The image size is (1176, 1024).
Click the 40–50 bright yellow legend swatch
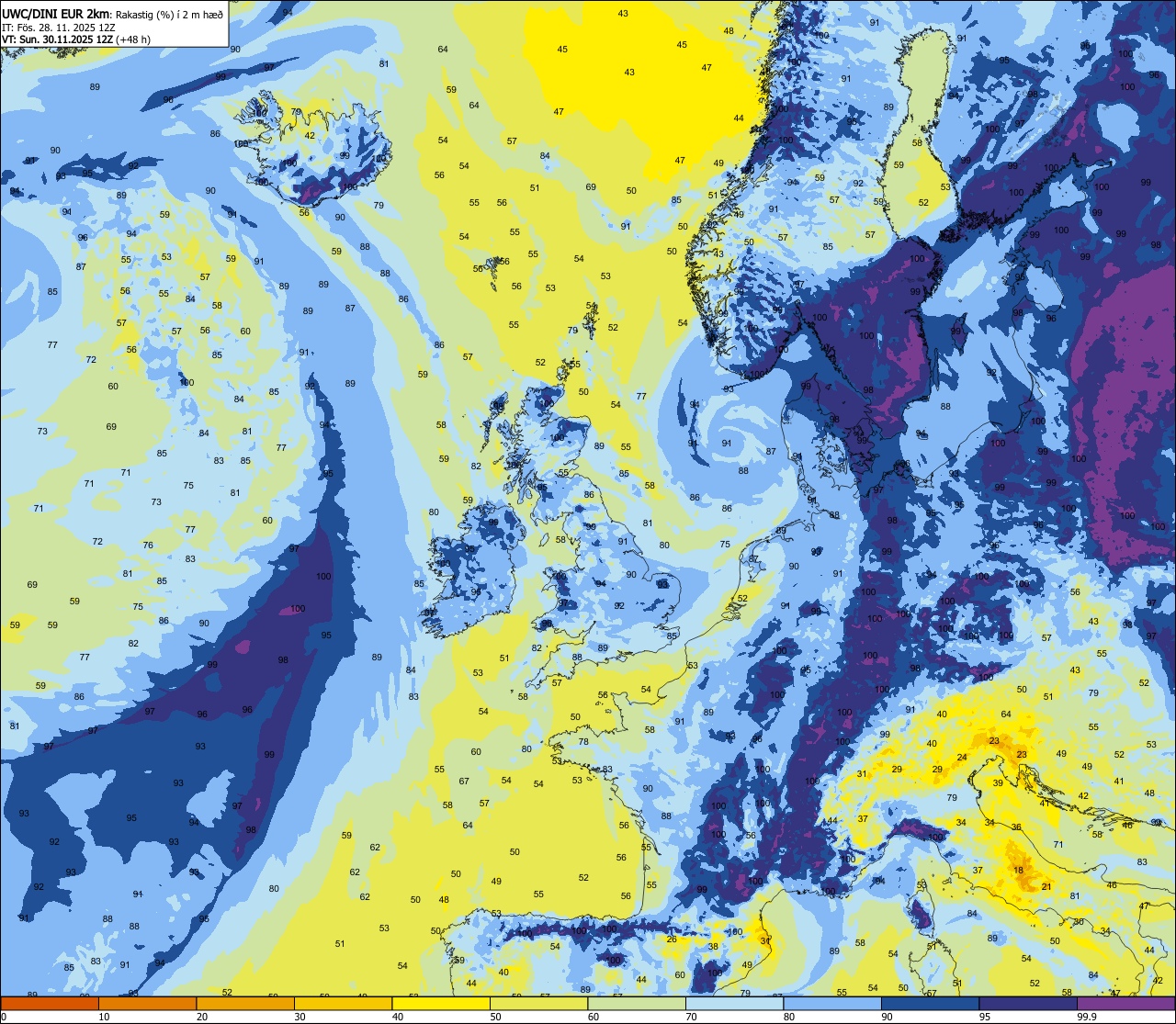coord(441,1003)
